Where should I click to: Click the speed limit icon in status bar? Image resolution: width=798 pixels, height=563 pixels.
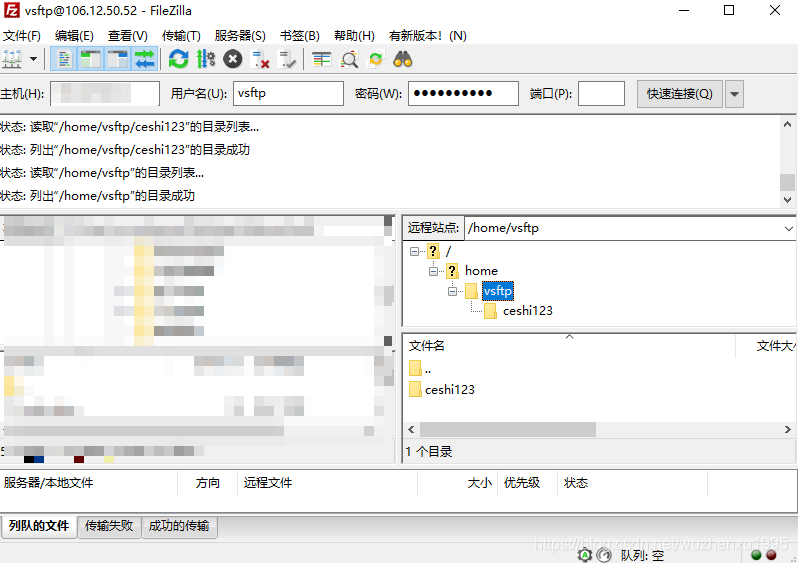coord(604,555)
